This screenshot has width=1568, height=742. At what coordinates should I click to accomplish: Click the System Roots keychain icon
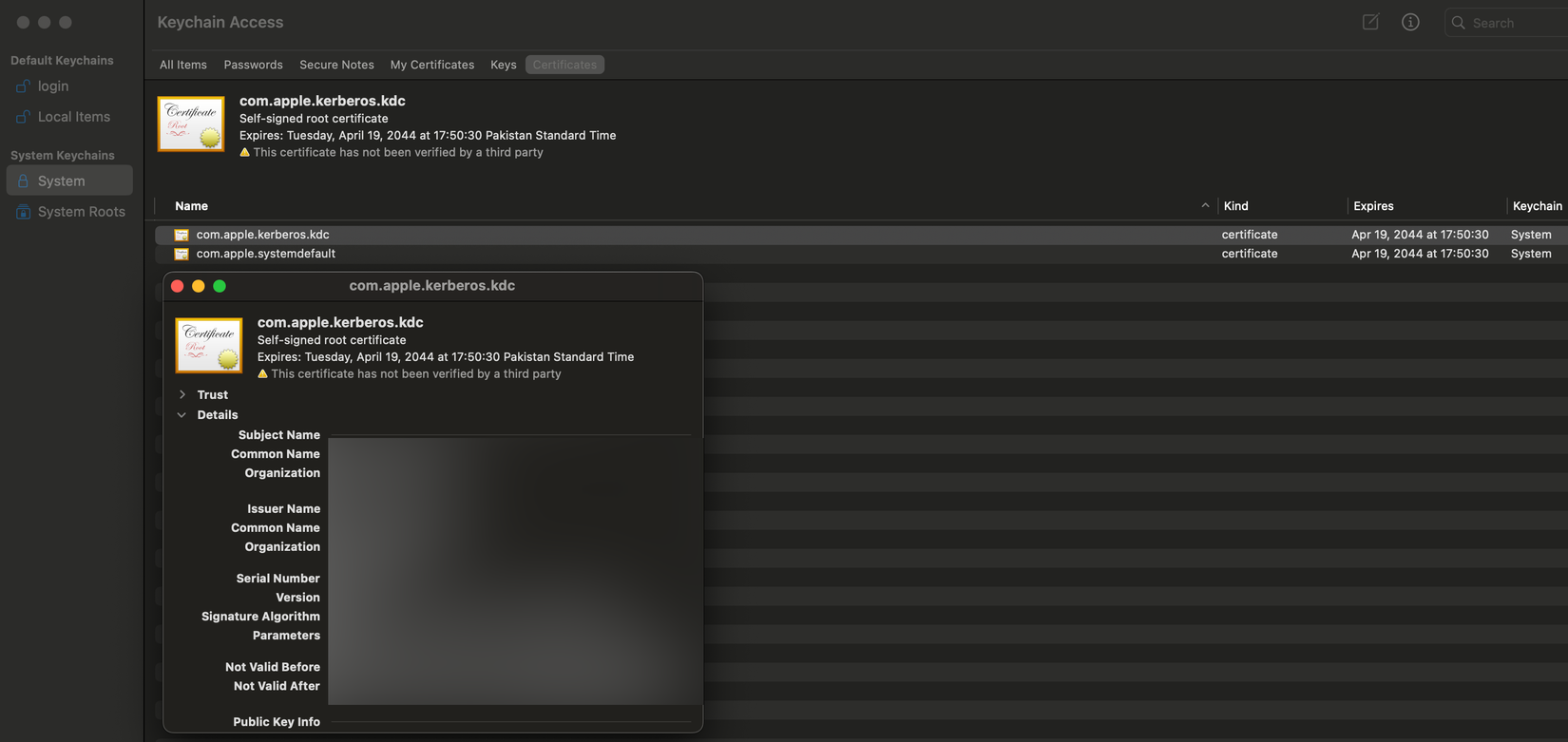click(x=23, y=212)
